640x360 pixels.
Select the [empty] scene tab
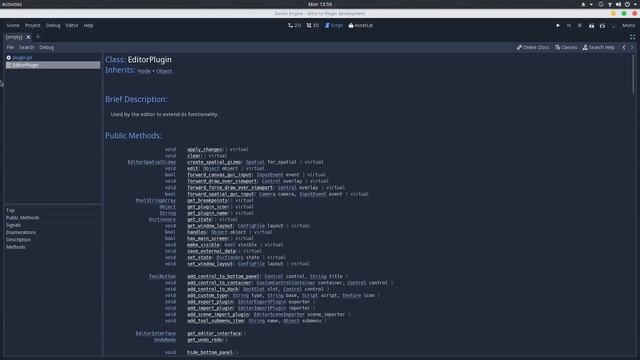tap(14, 37)
